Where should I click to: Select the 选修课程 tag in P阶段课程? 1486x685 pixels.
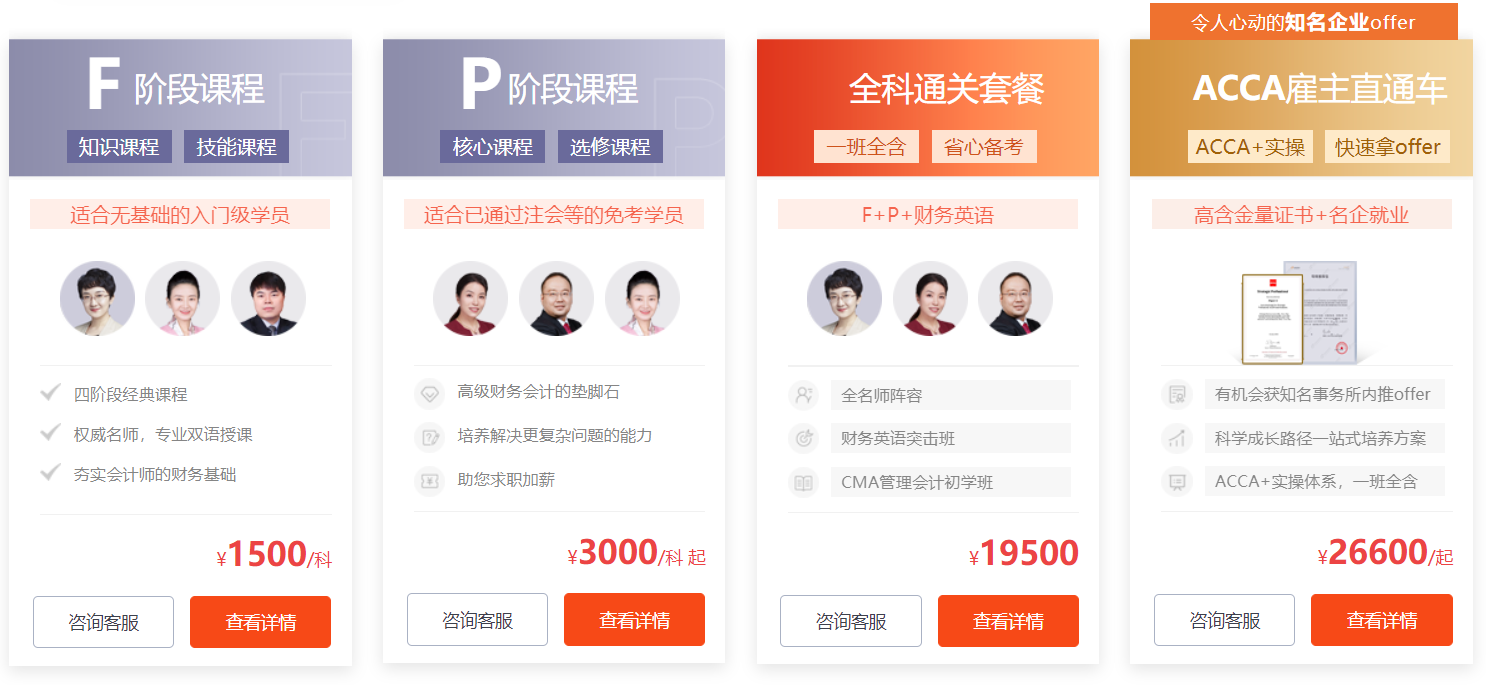pos(610,147)
